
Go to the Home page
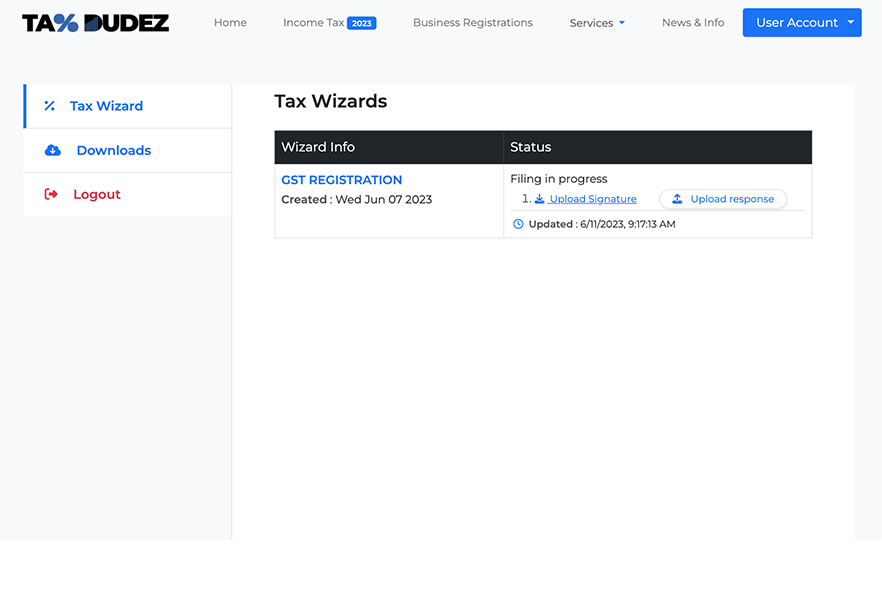coord(230,23)
